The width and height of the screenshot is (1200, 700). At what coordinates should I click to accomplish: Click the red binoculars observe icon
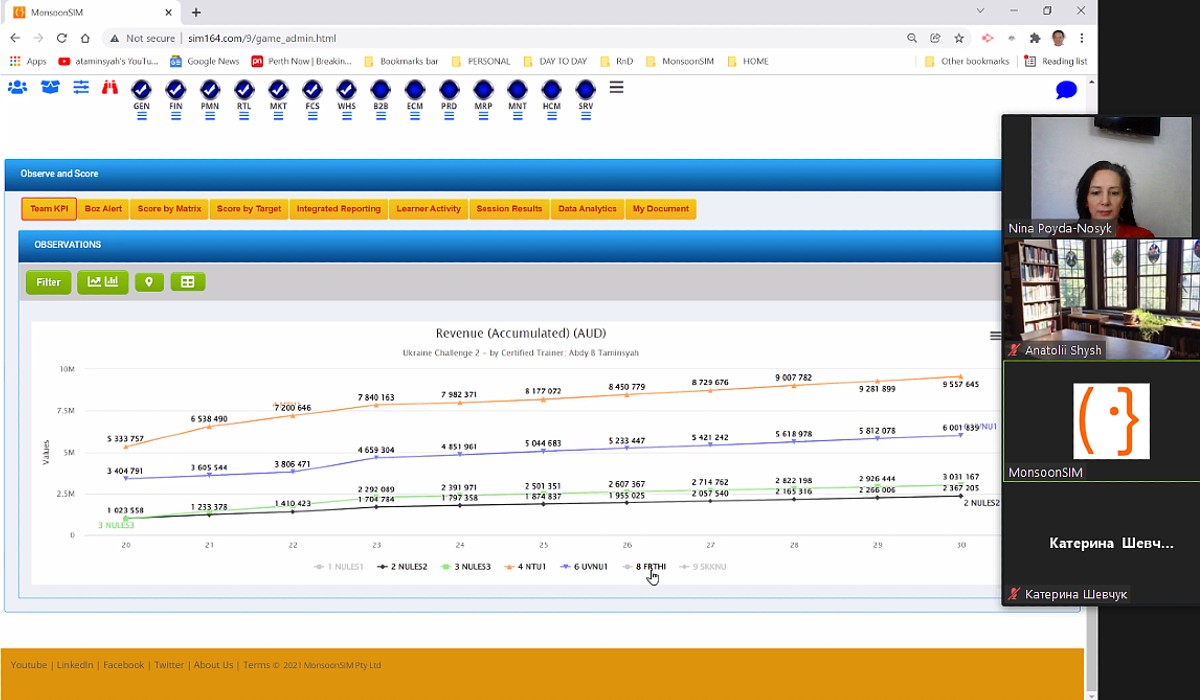point(110,88)
